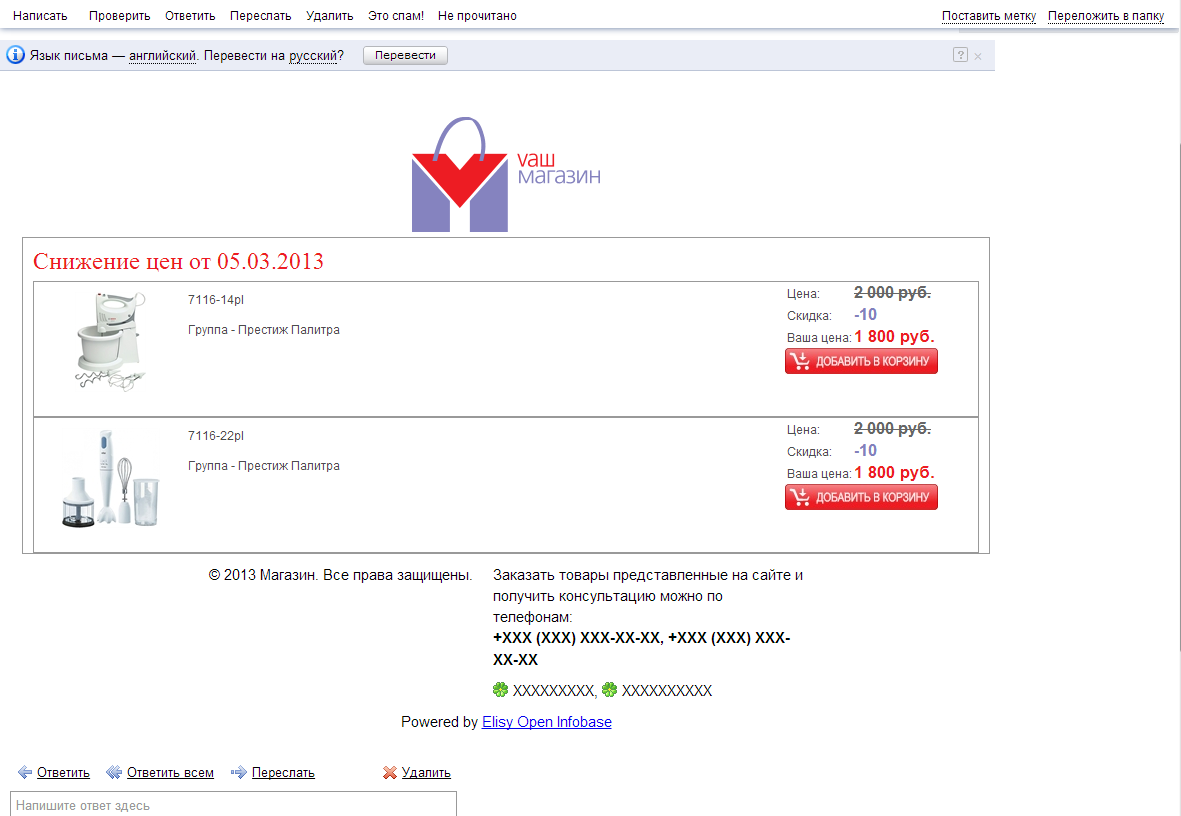Select Написать in the top toolbar

[x=40, y=16]
